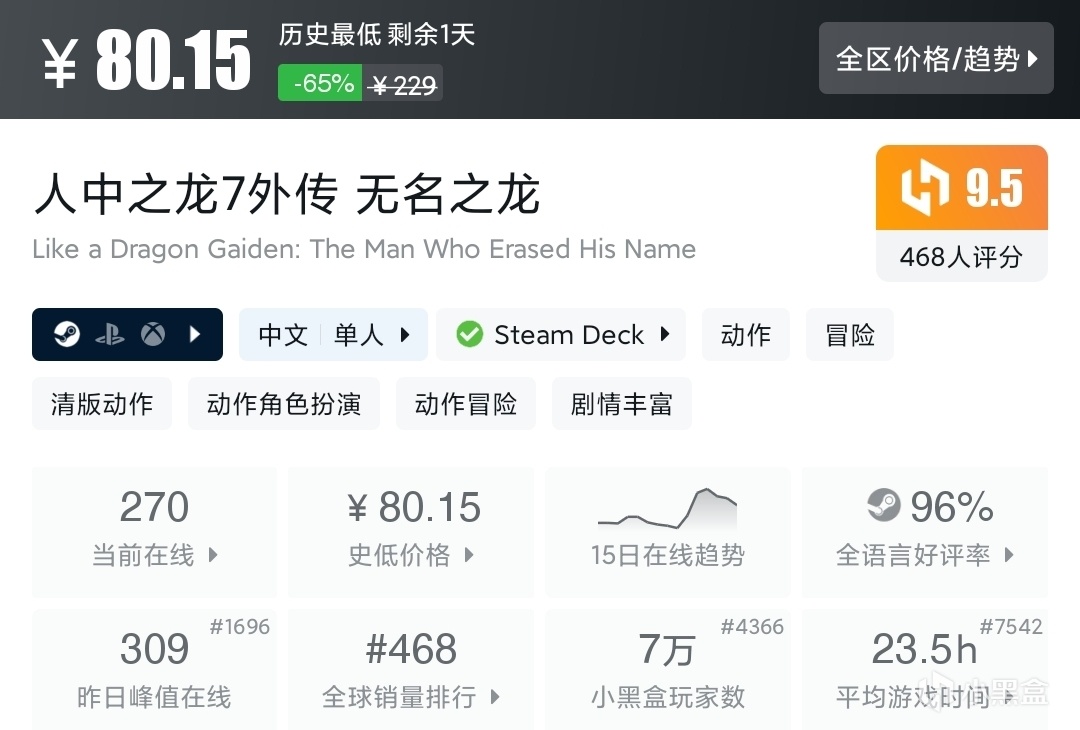Select the 动作 genre tag
1080x730 pixels.
point(745,335)
